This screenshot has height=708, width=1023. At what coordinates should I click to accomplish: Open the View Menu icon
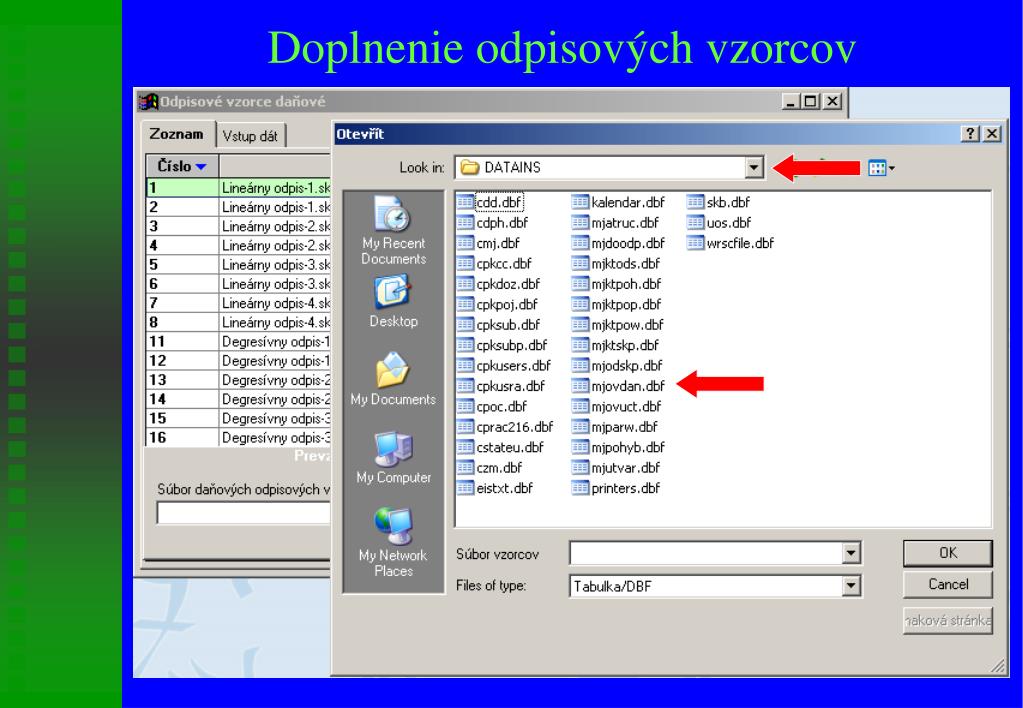point(881,168)
